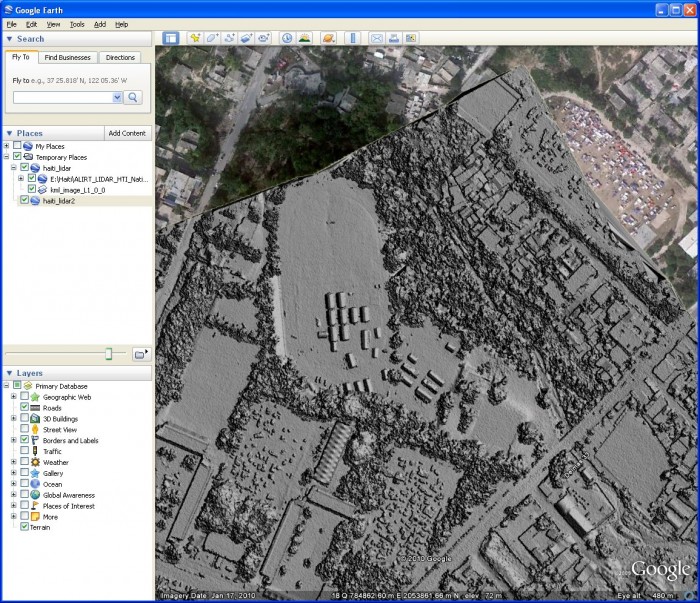Add a path using toolbar icon
This screenshot has width=700, height=603.
click(229, 38)
